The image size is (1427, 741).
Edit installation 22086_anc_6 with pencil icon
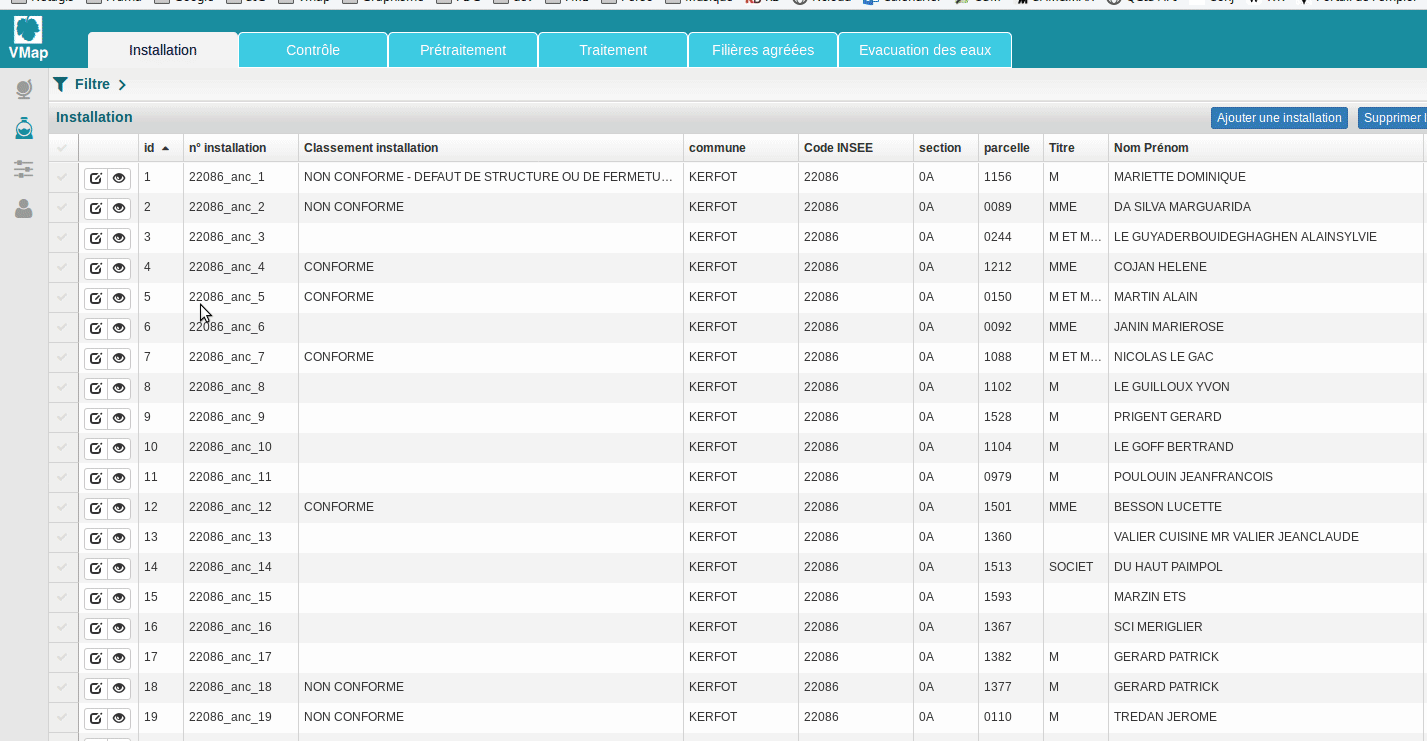96,329
